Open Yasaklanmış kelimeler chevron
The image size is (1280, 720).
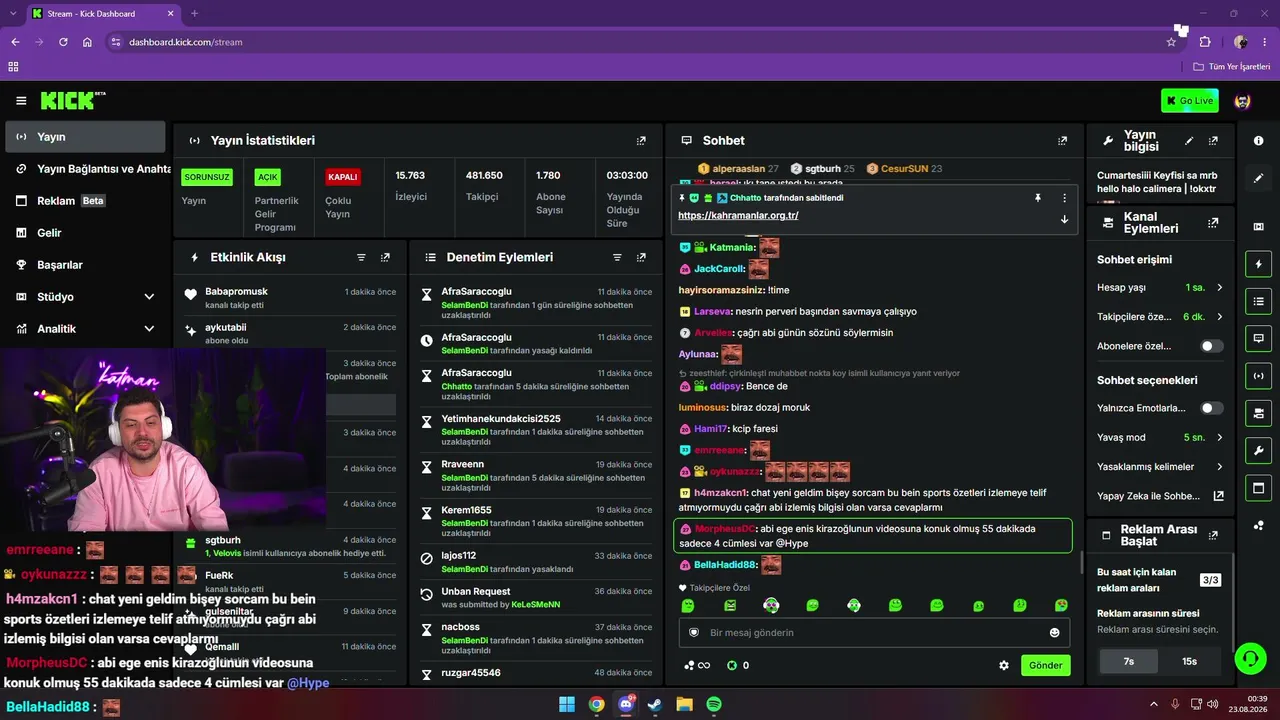[1219, 467]
